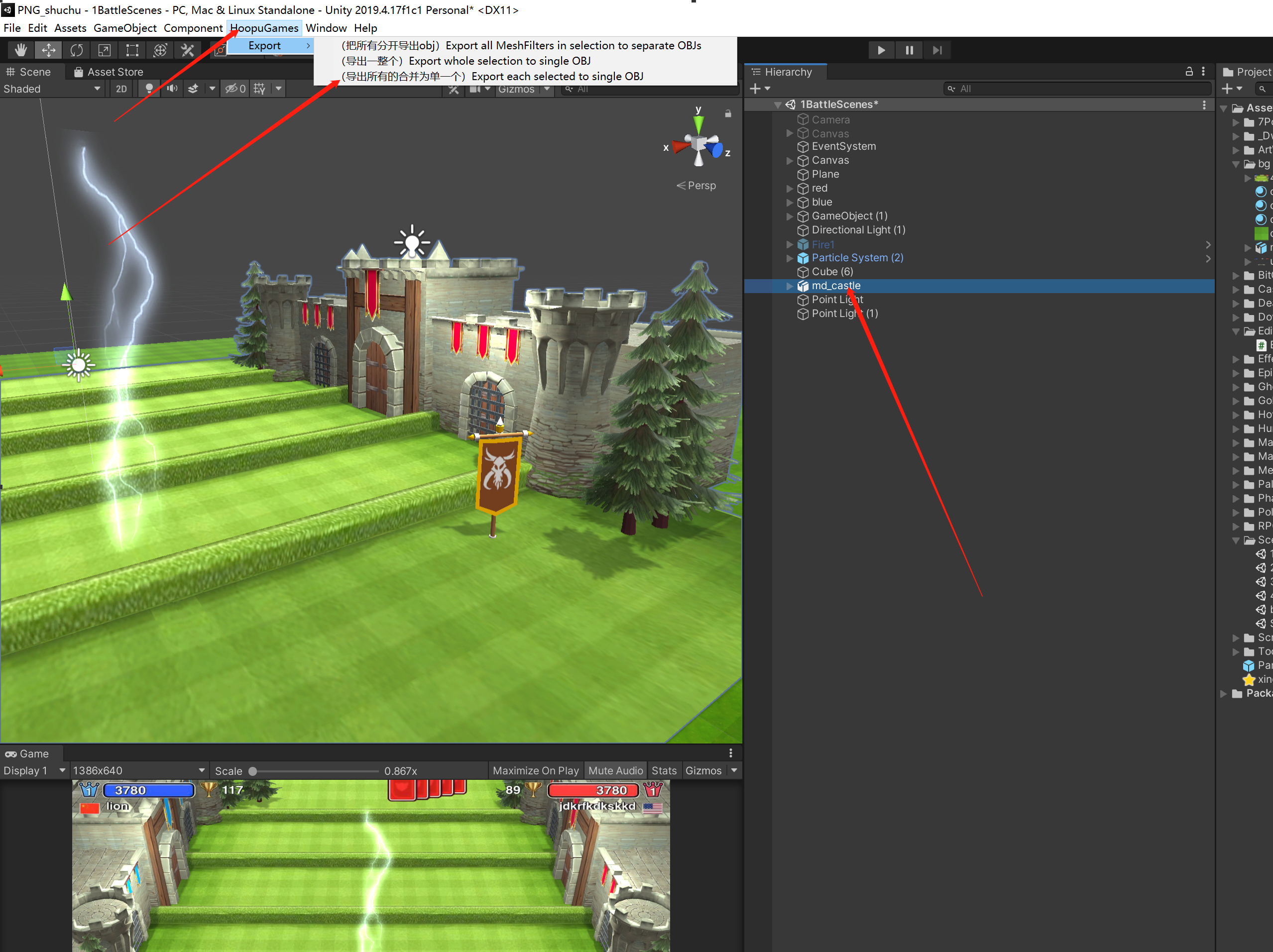
Task: Open grid settings dropdown arrow
Action: [278, 89]
